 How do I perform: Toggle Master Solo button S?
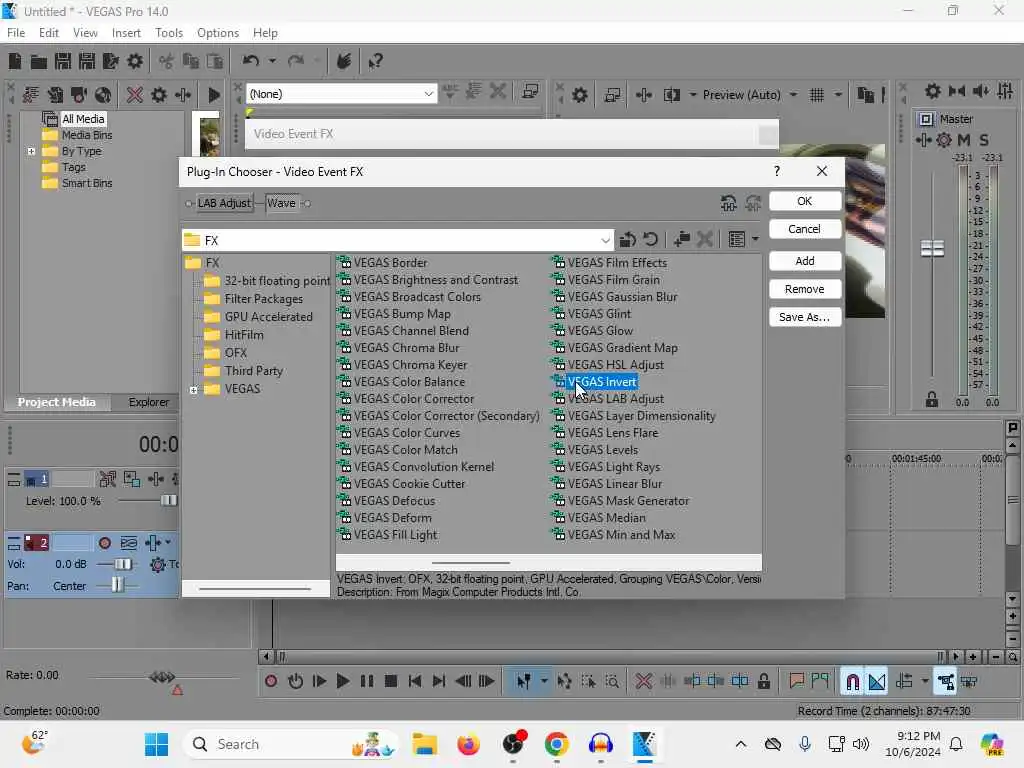tap(984, 140)
